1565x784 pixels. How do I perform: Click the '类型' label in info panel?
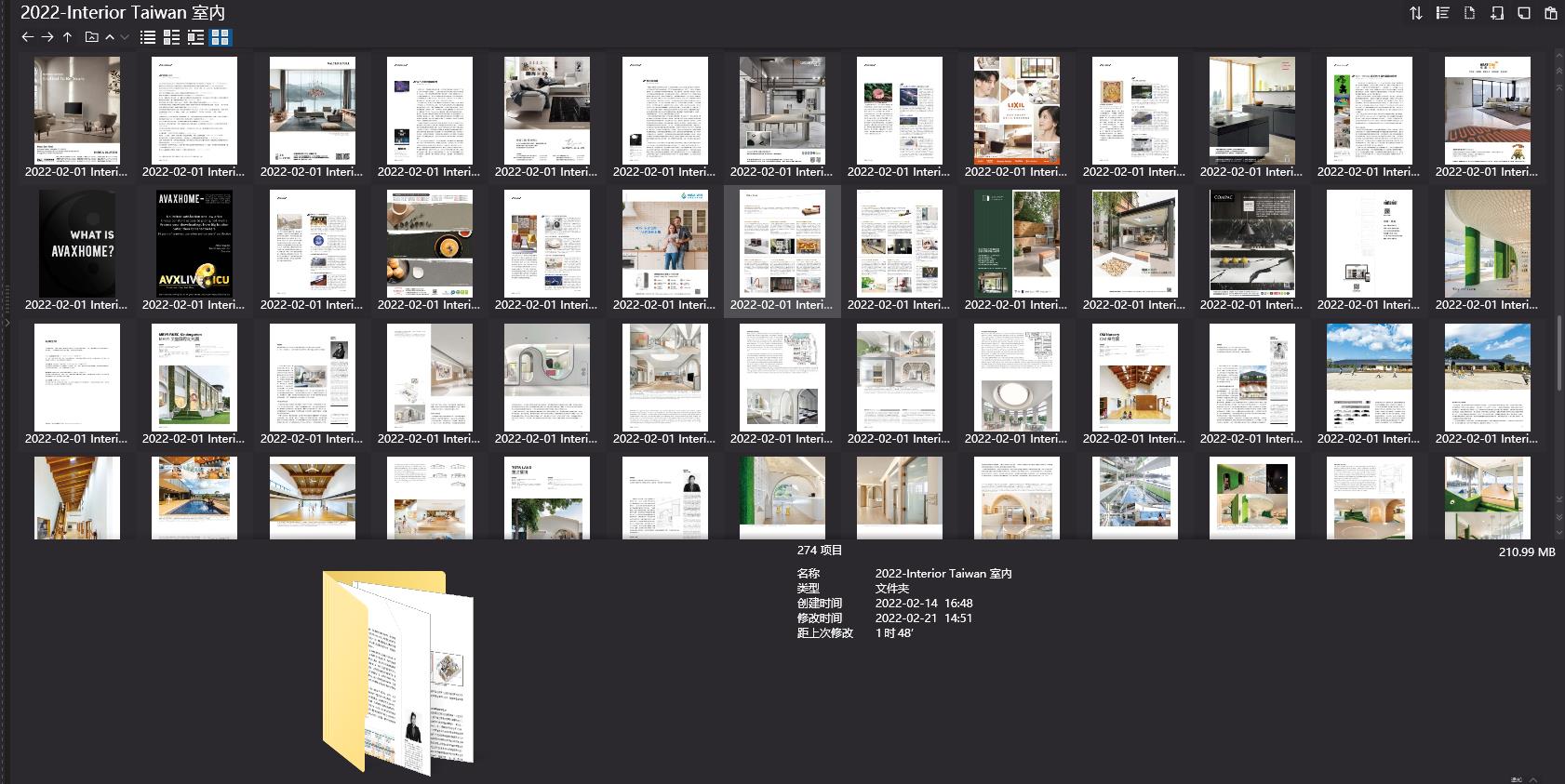coord(809,589)
